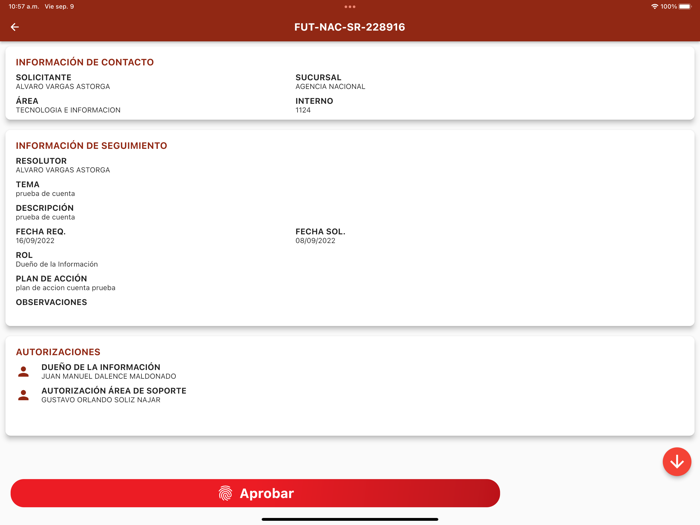
Task: Select fecha sol. value 08/09/2022
Action: click(x=315, y=241)
